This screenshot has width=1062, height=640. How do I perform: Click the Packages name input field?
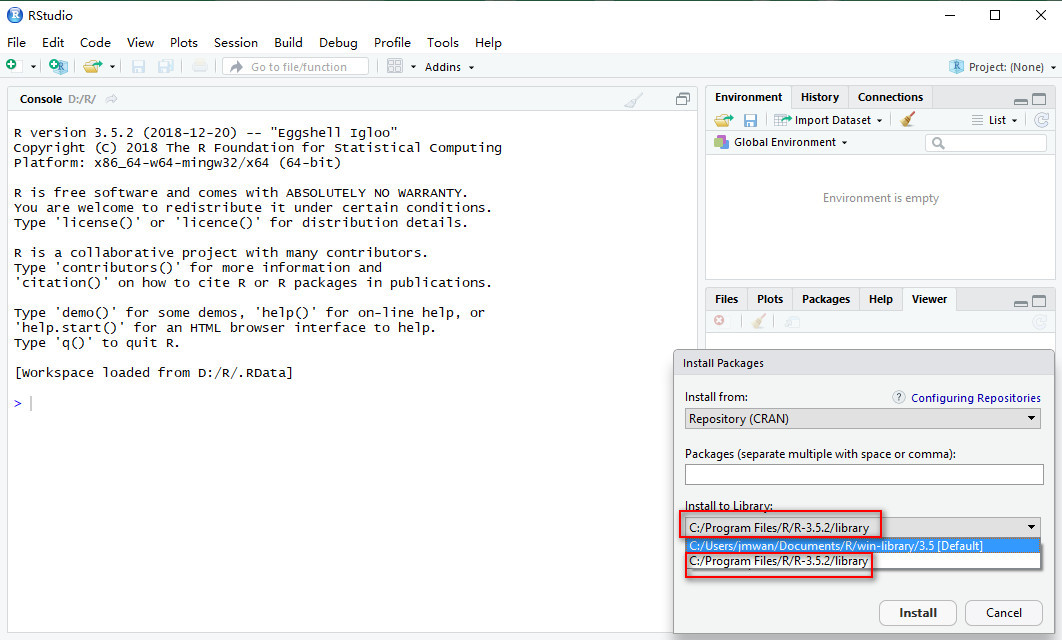862,475
